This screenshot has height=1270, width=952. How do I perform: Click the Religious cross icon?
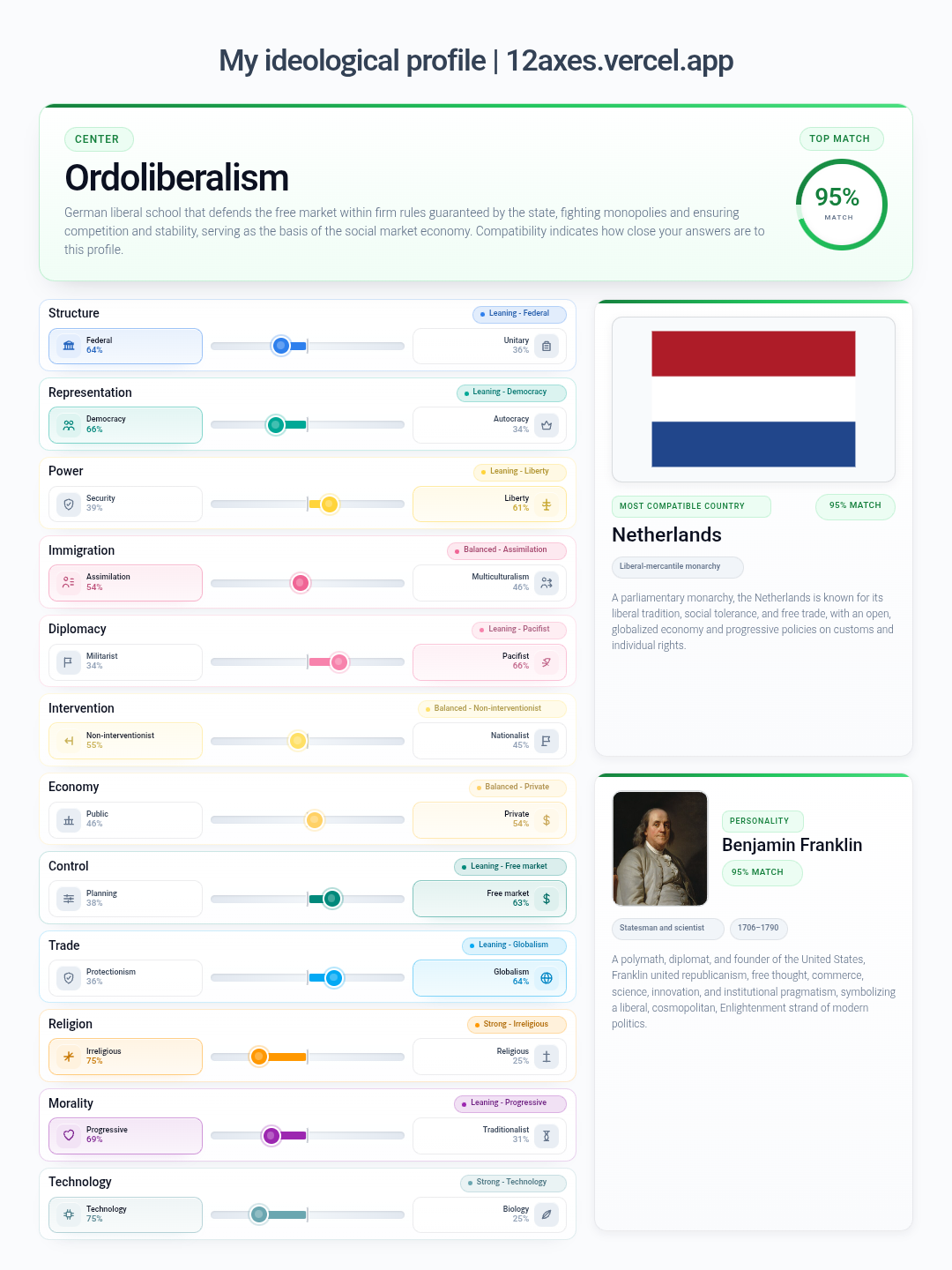coord(547,1057)
